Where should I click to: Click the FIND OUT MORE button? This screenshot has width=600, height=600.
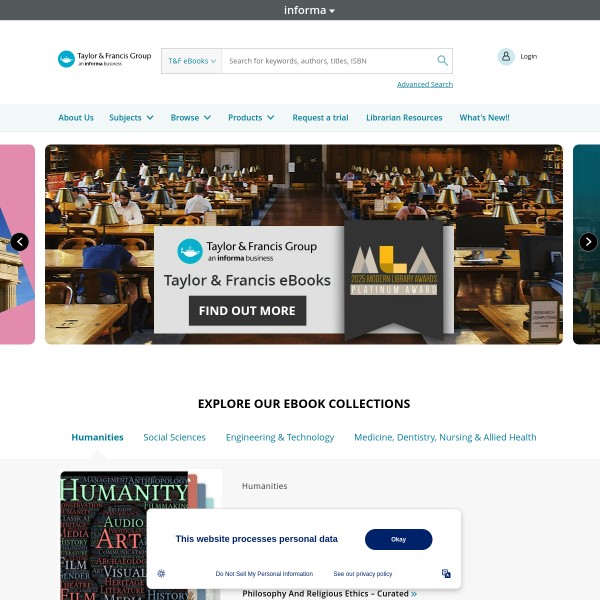coord(248,311)
